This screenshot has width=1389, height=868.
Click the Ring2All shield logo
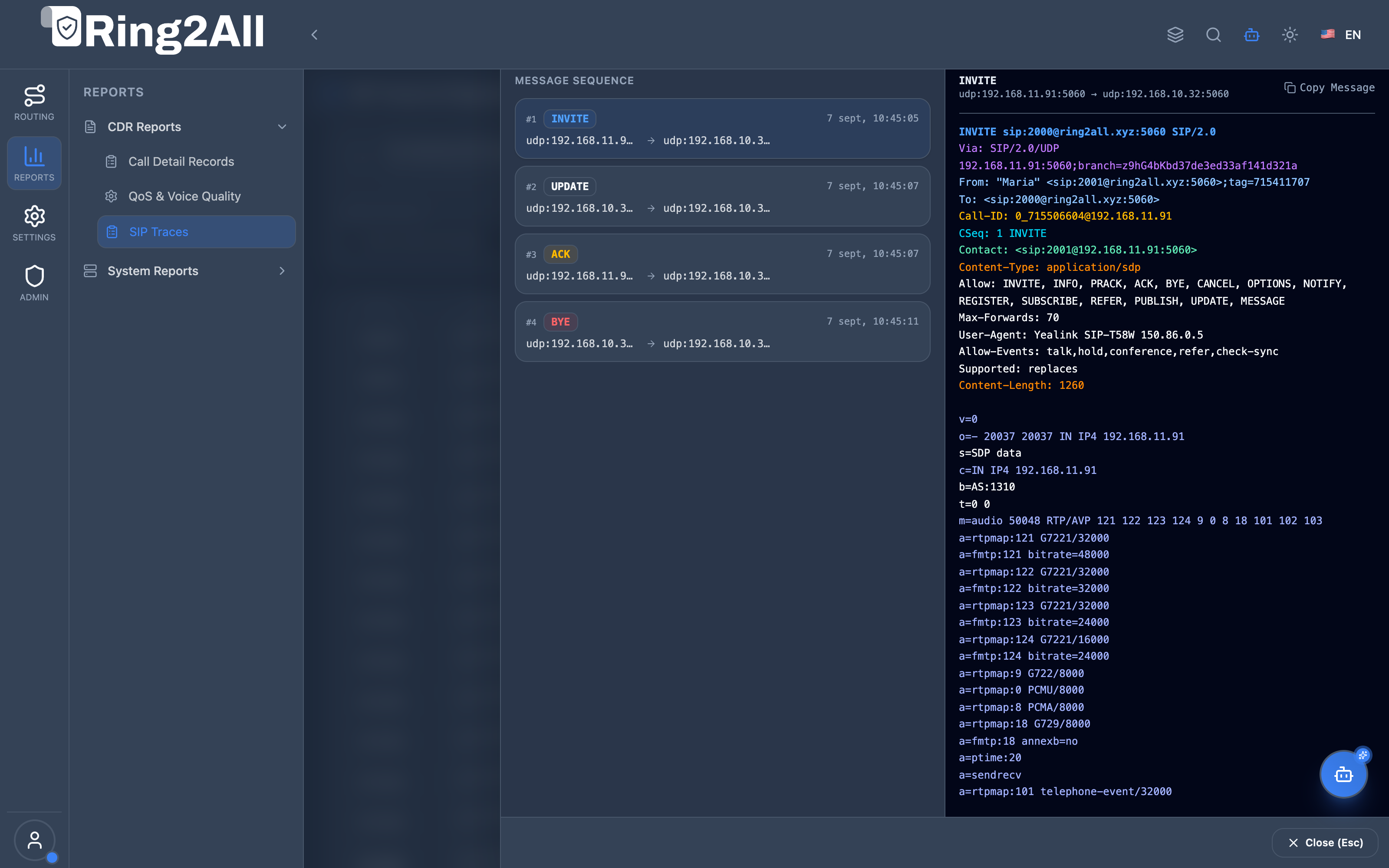(66, 27)
